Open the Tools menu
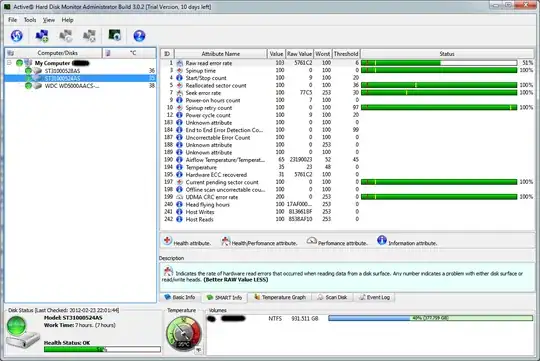Viewport: 540px width, 361px height. (30, 20)
